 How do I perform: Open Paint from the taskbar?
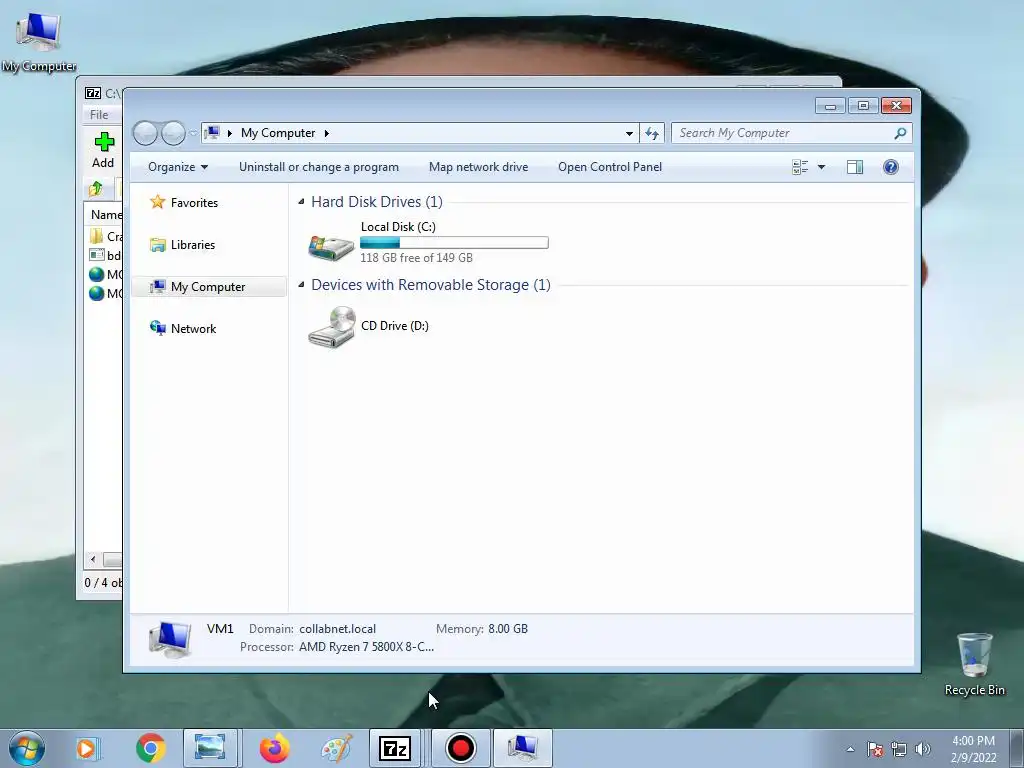click(x=337, y=748)
